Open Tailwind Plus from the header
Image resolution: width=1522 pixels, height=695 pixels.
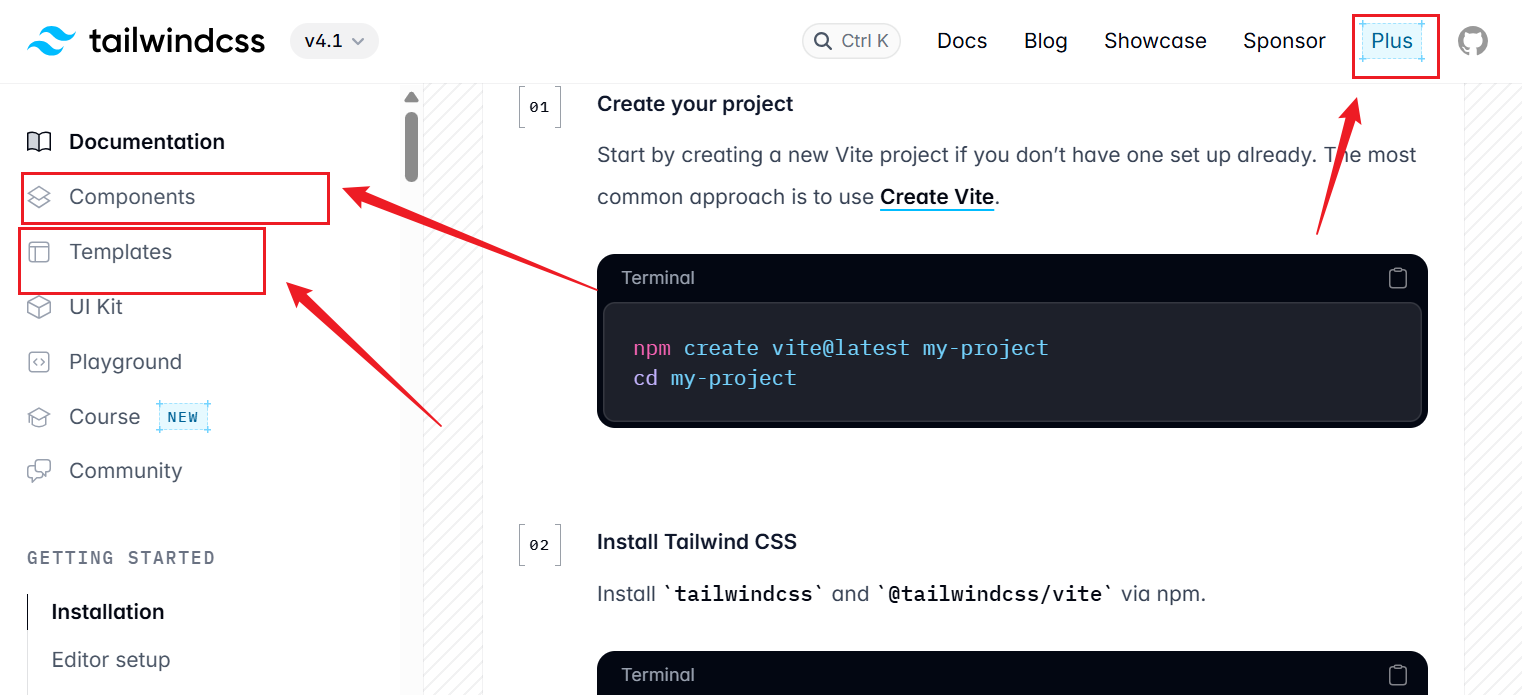pos(1391,41)
